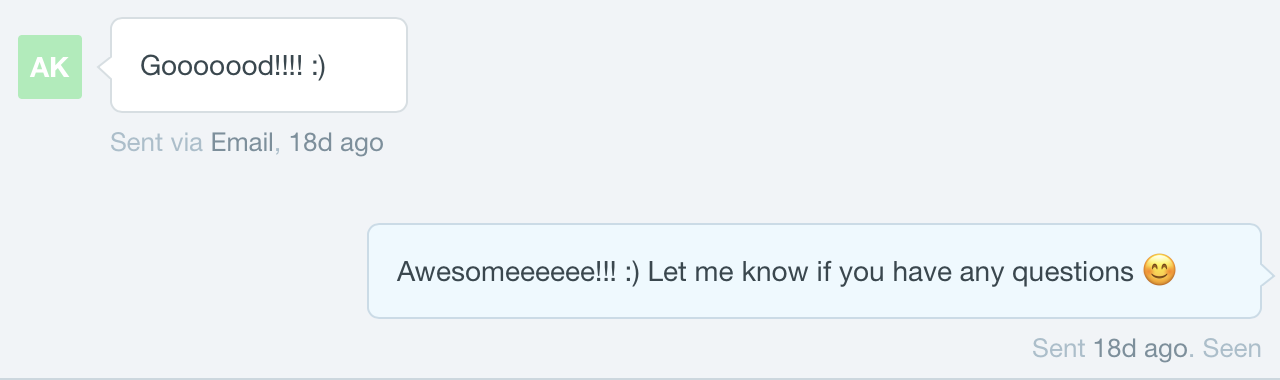
Task: Click empty space between the two messages
Action: pos(640,190)
